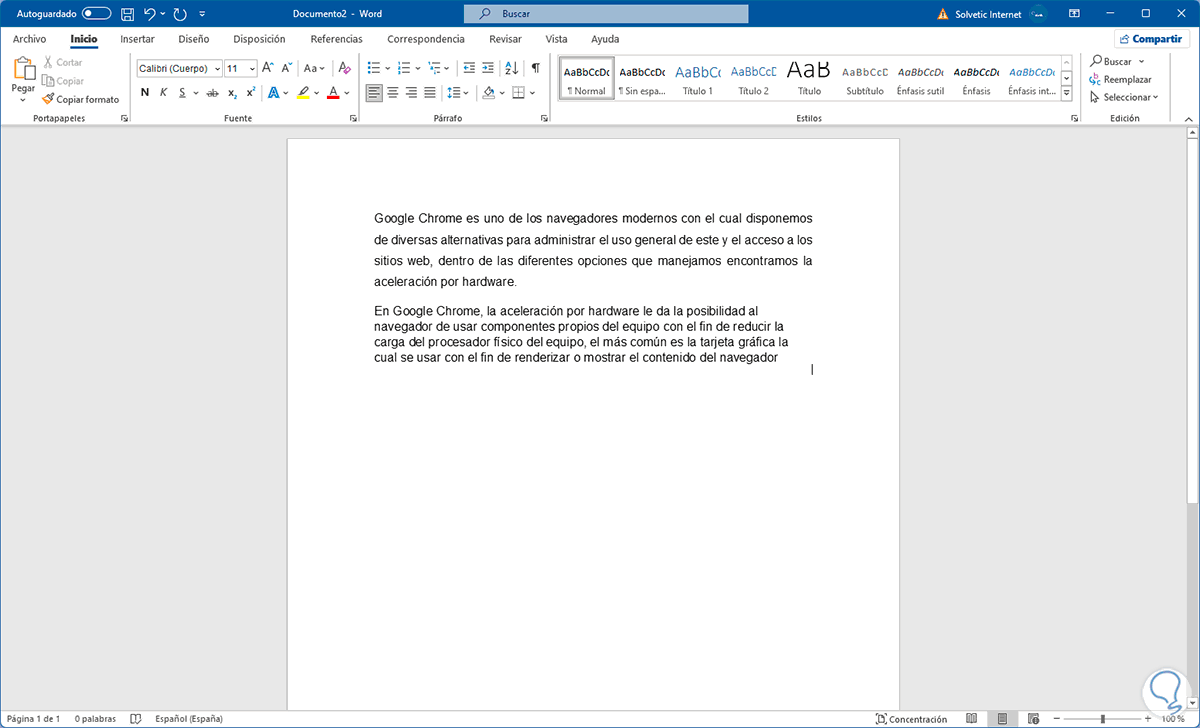
Task: Open the borders dropdown arrow
Action: pyautogui.click(x=533, y=92)
